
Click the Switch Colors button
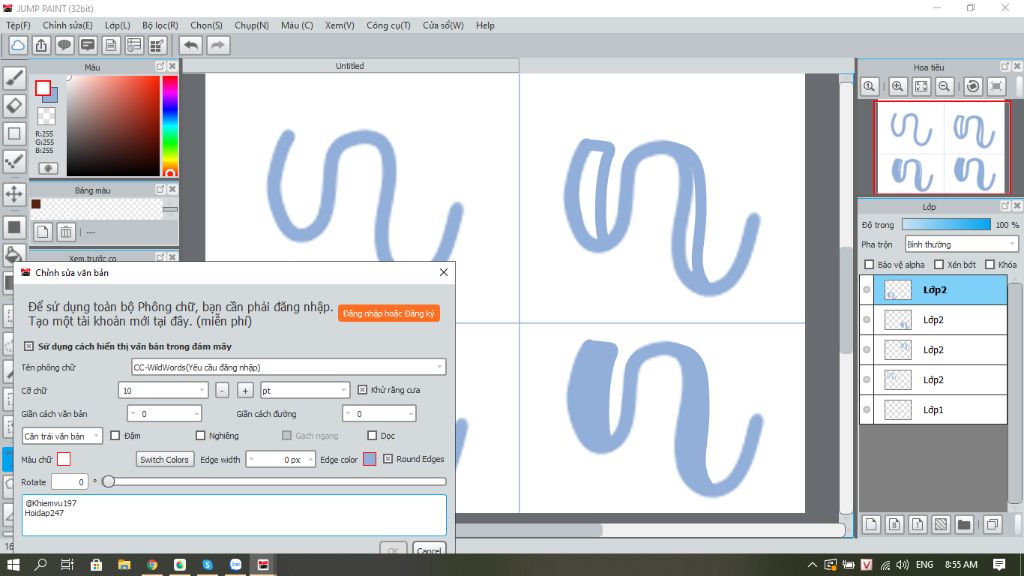coord(165,460)
